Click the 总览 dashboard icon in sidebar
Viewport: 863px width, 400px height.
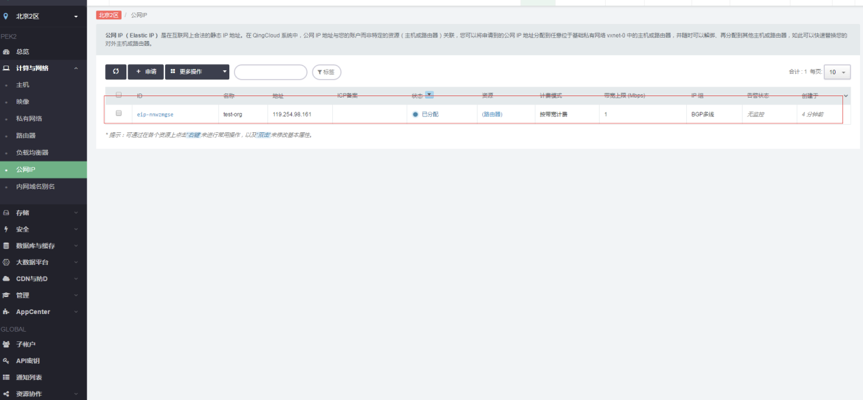point(7,51)
